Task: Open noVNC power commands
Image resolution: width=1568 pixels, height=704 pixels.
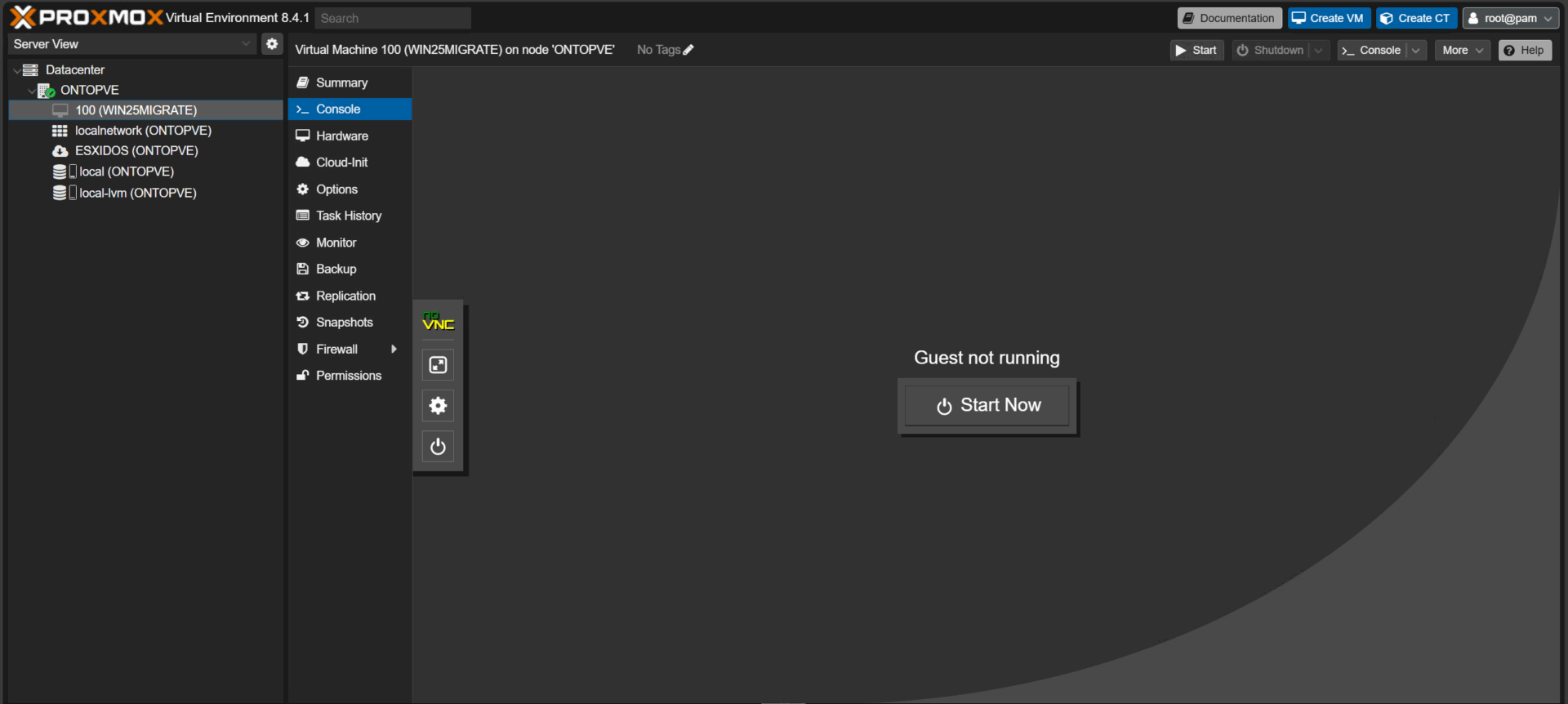Action: (438, 447)
